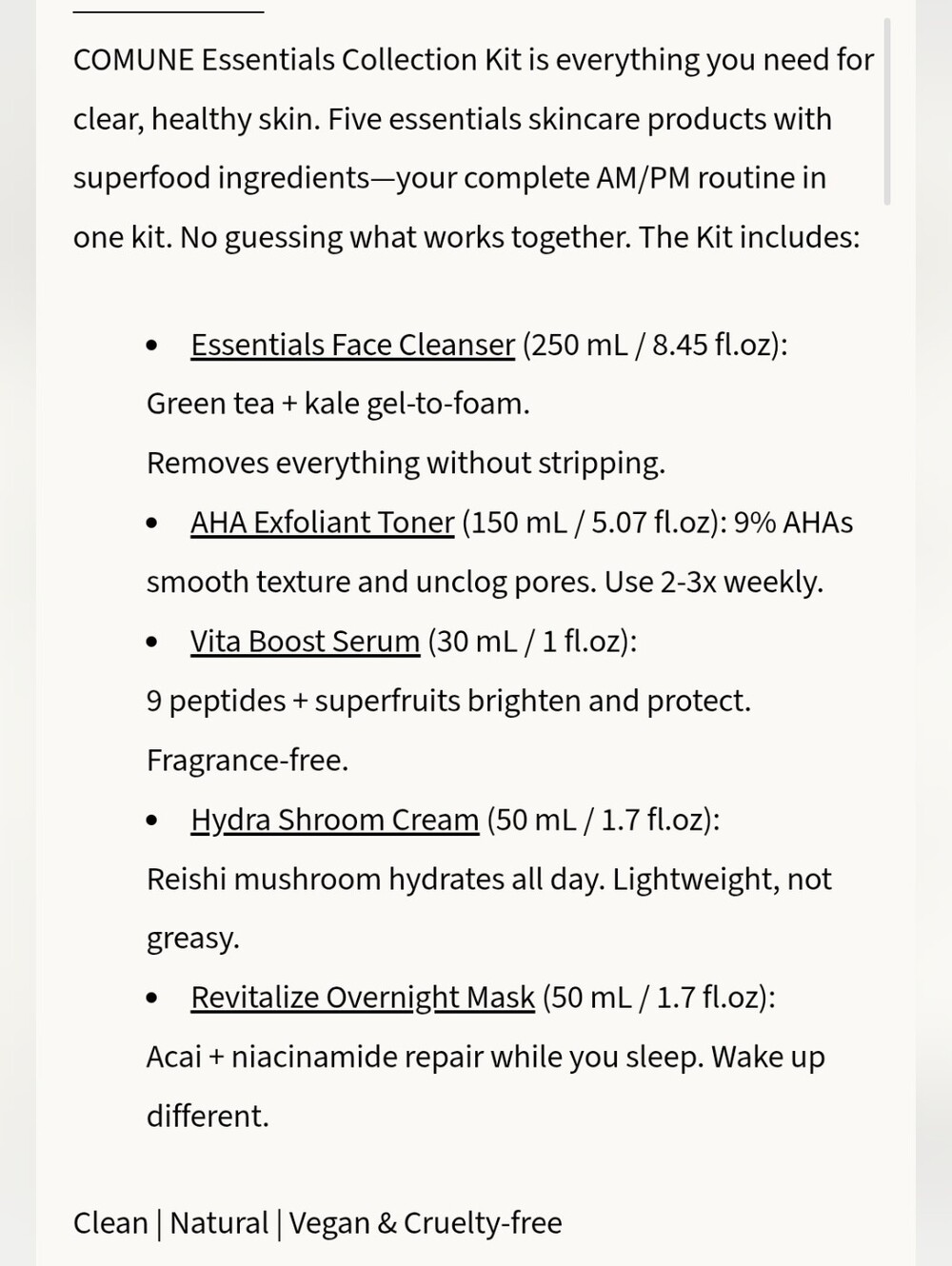952x1266 pixels.
Task: Open the Hydra Shroom Cream link
Action: click(334, 820)
